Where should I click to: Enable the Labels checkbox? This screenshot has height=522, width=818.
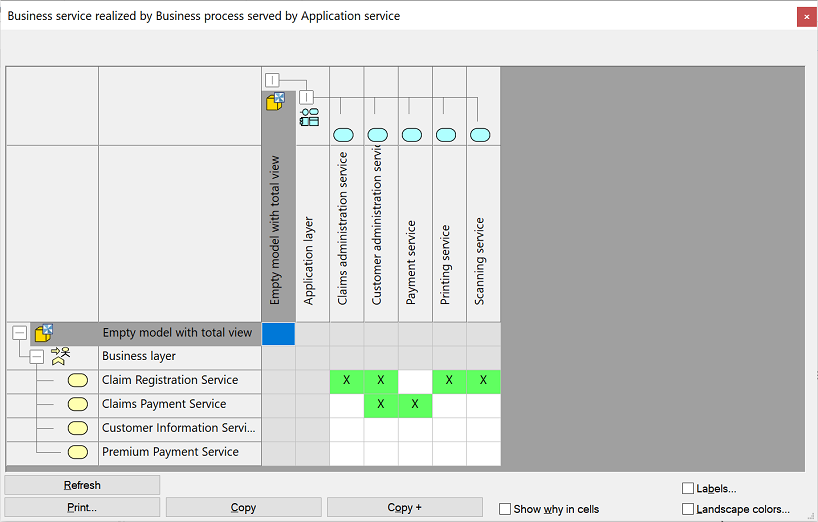click(x=688, y=489)
